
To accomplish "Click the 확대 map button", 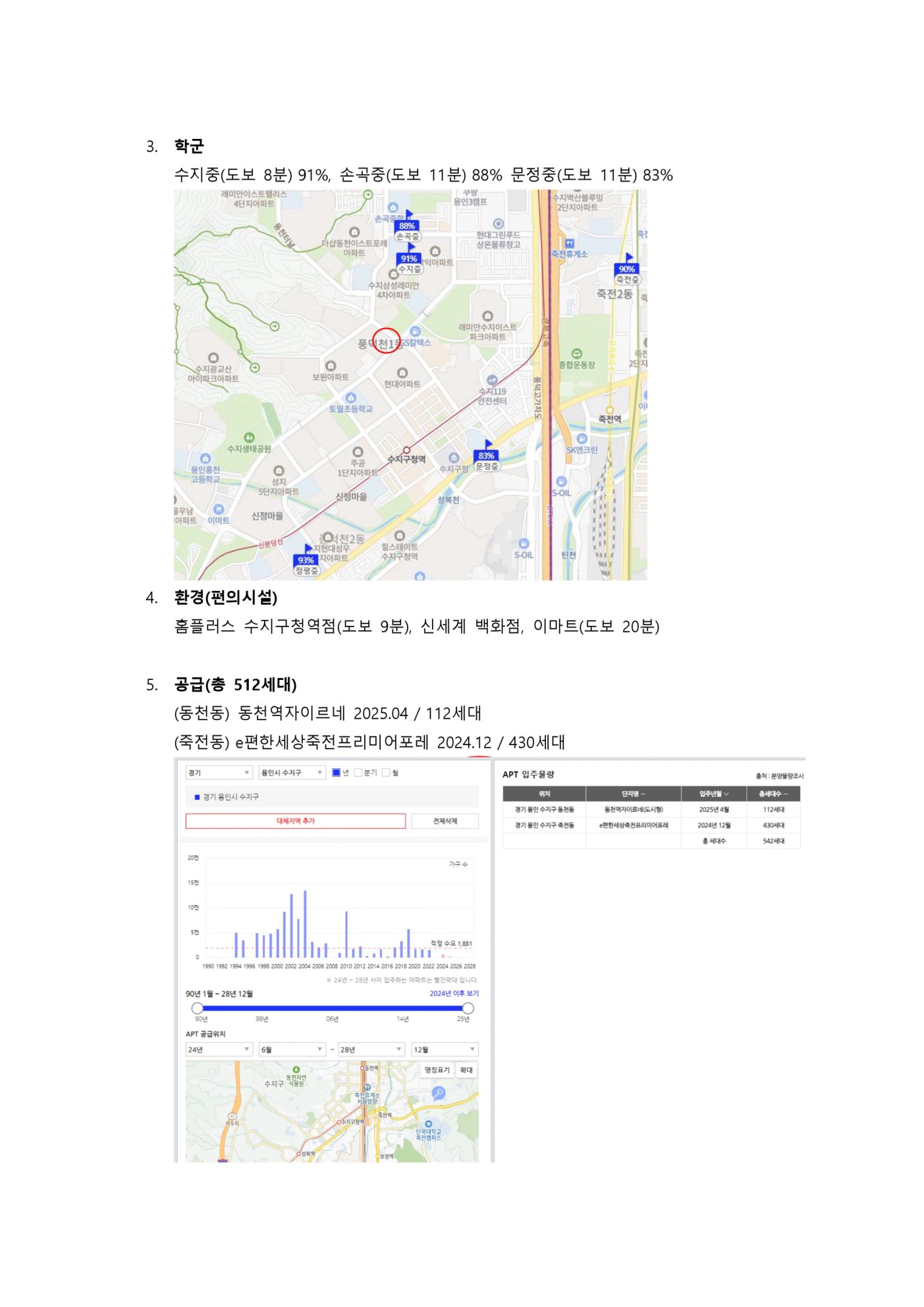I will pyautogui.click(x=466, y=1070).
